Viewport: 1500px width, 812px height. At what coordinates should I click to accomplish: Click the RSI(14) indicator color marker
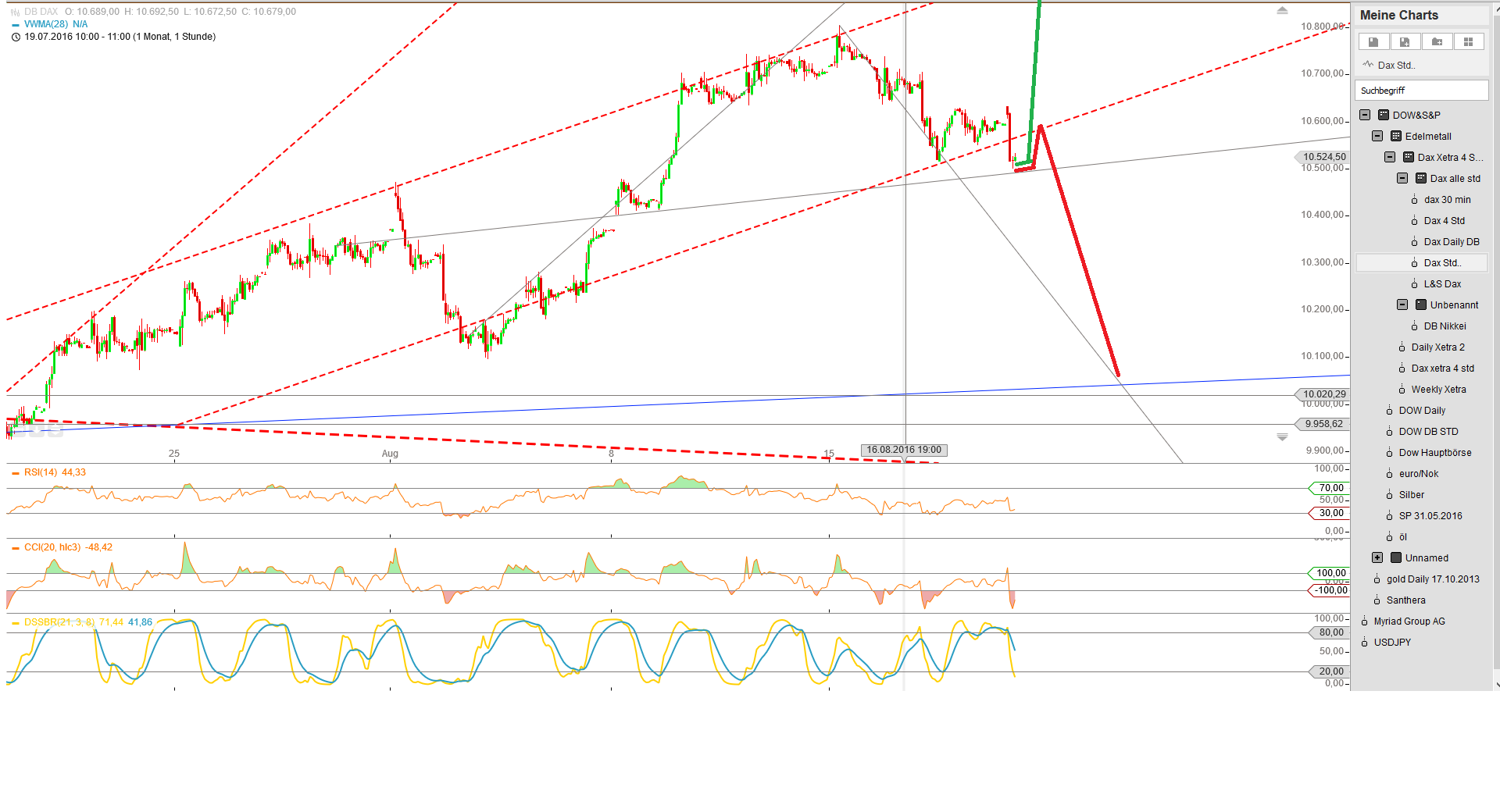(x=16, y=473)
